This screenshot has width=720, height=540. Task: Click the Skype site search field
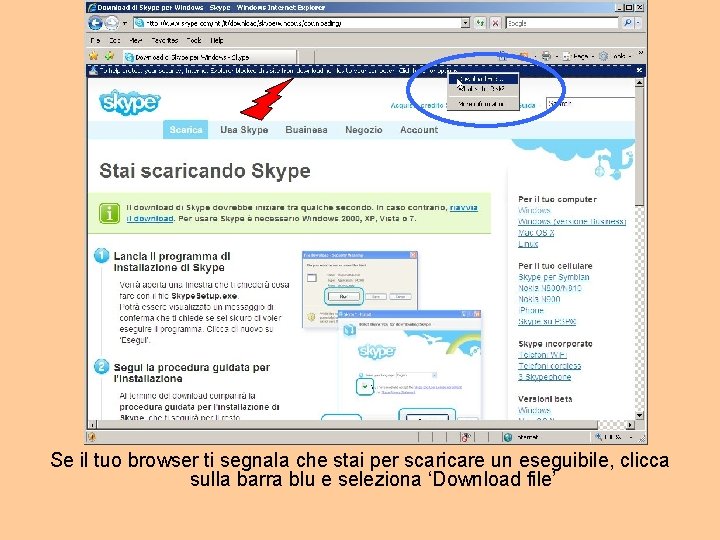590,104
